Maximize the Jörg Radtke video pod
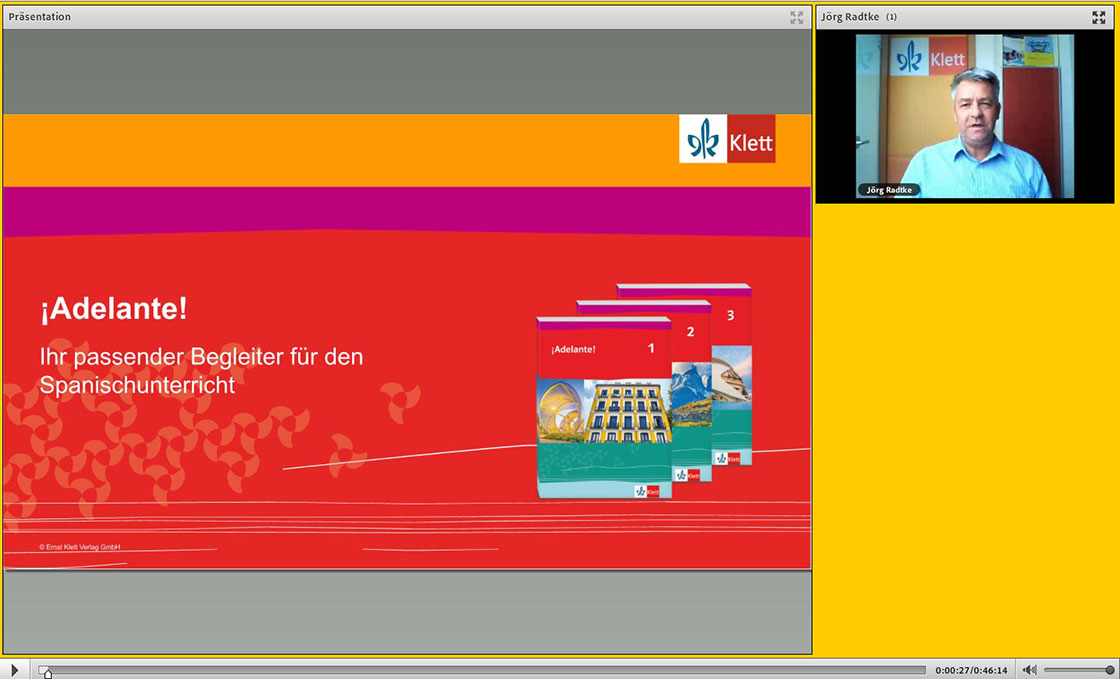The image size is (1120, 679). [x=1099, y=17]
